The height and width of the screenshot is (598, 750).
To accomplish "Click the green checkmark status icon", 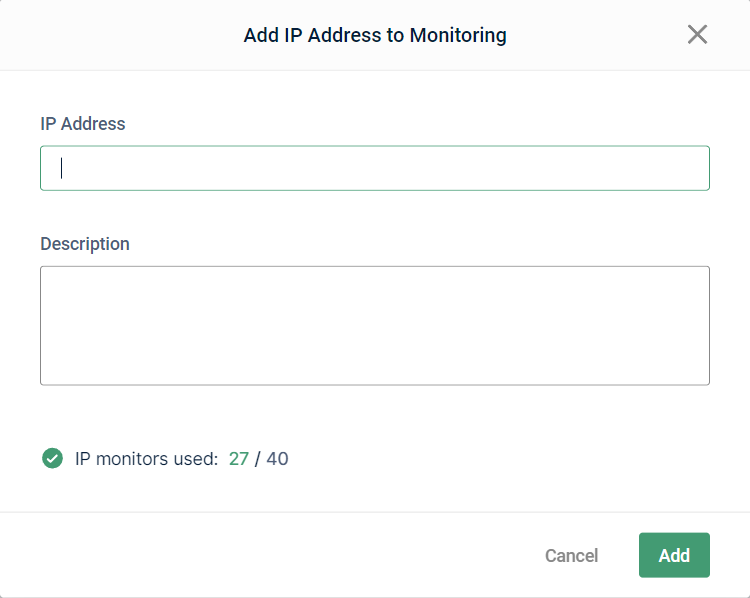I will tap(53, 458).
